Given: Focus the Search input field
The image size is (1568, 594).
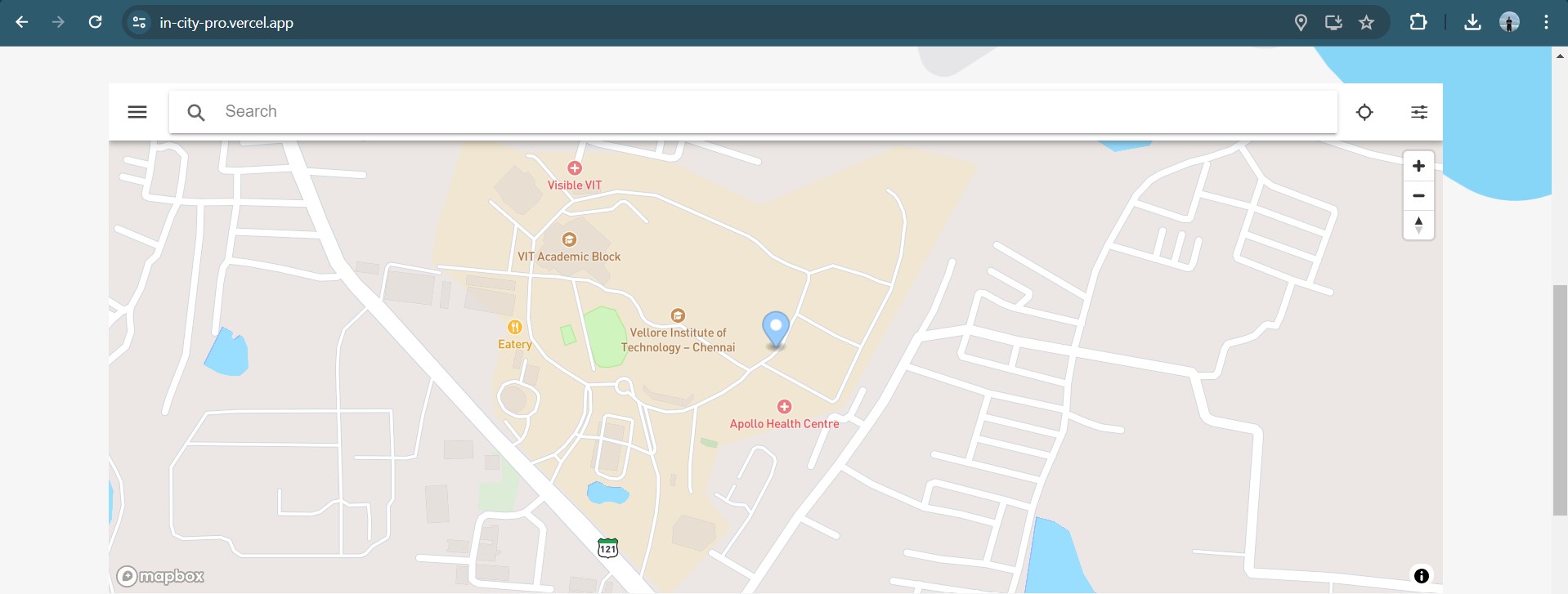Looking at the screenshot, I should click(x=753, y=112).
